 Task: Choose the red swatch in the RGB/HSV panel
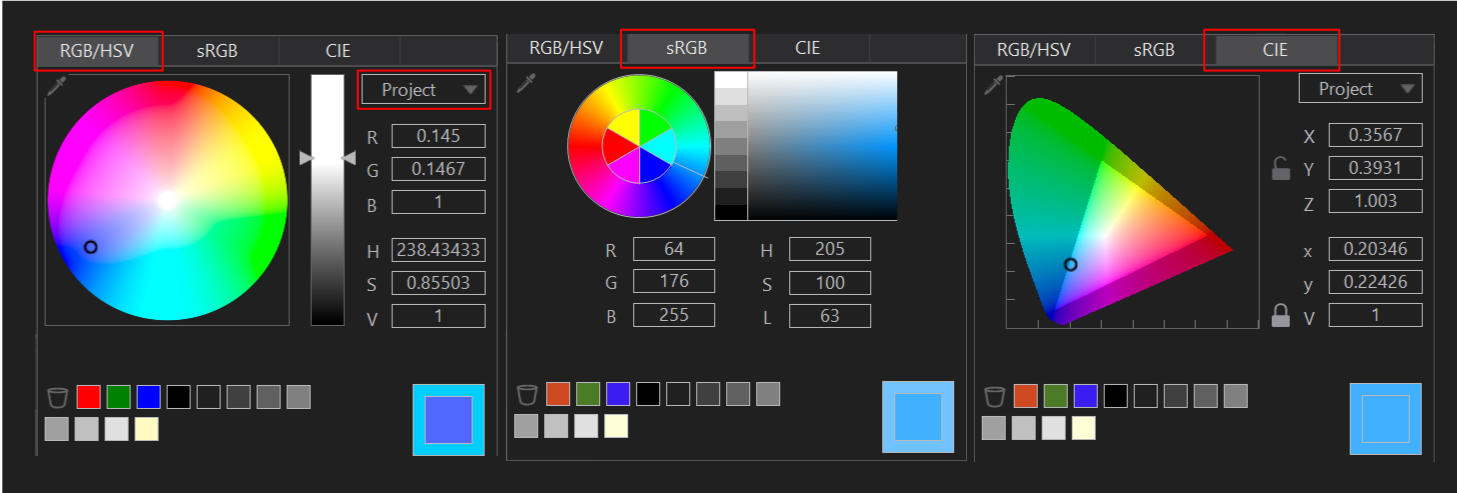[x=89, y=397]
